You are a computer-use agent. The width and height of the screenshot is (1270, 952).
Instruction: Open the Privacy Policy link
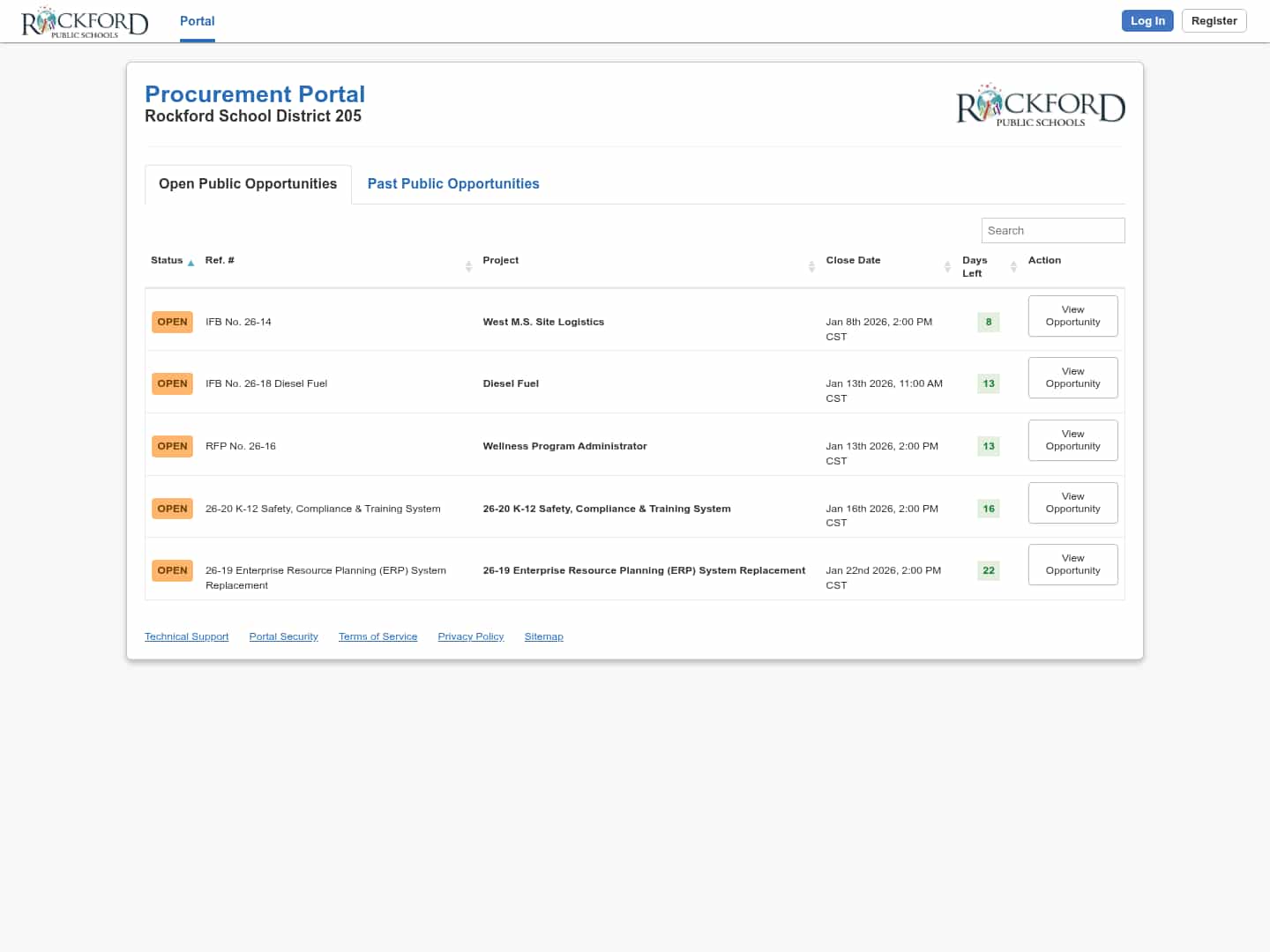pos(470,636)
